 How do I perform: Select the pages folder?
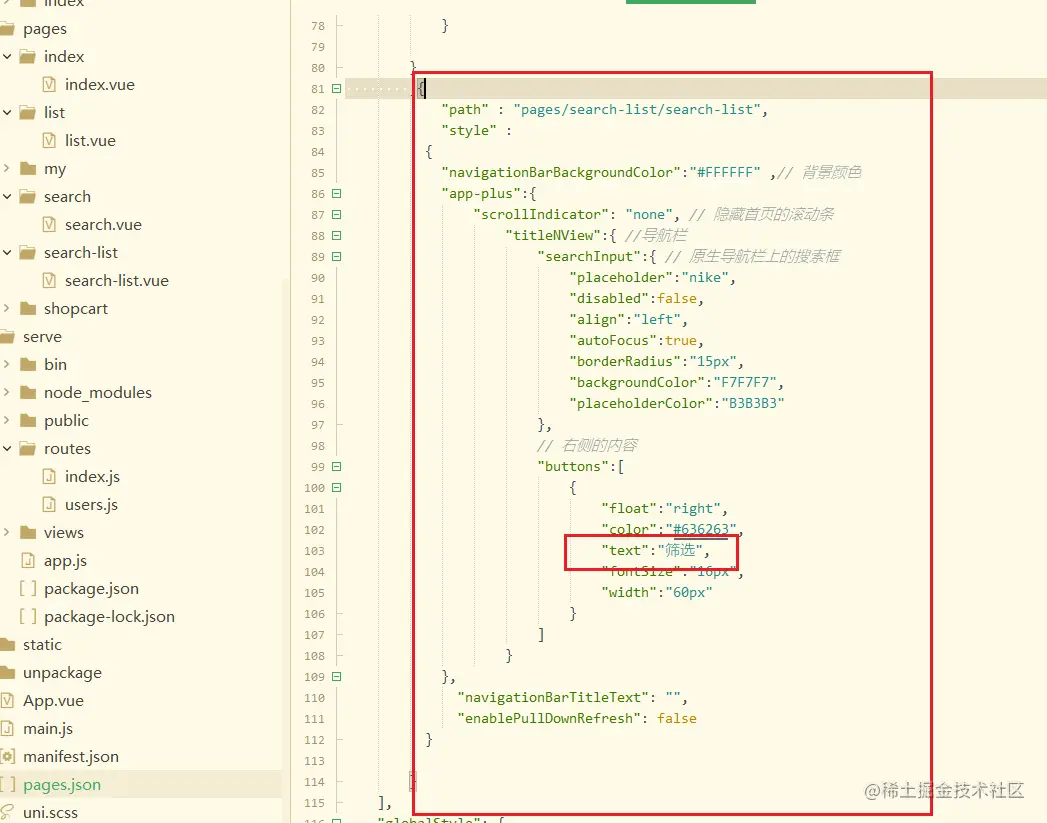coord(45,29)
